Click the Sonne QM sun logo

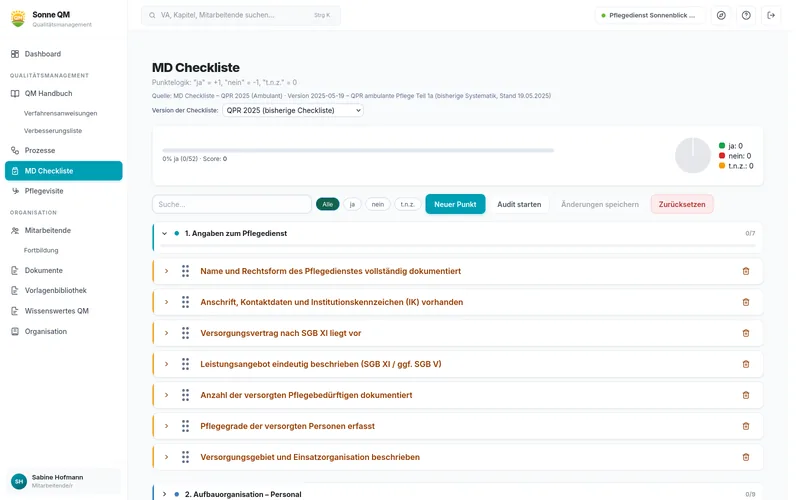18,18
